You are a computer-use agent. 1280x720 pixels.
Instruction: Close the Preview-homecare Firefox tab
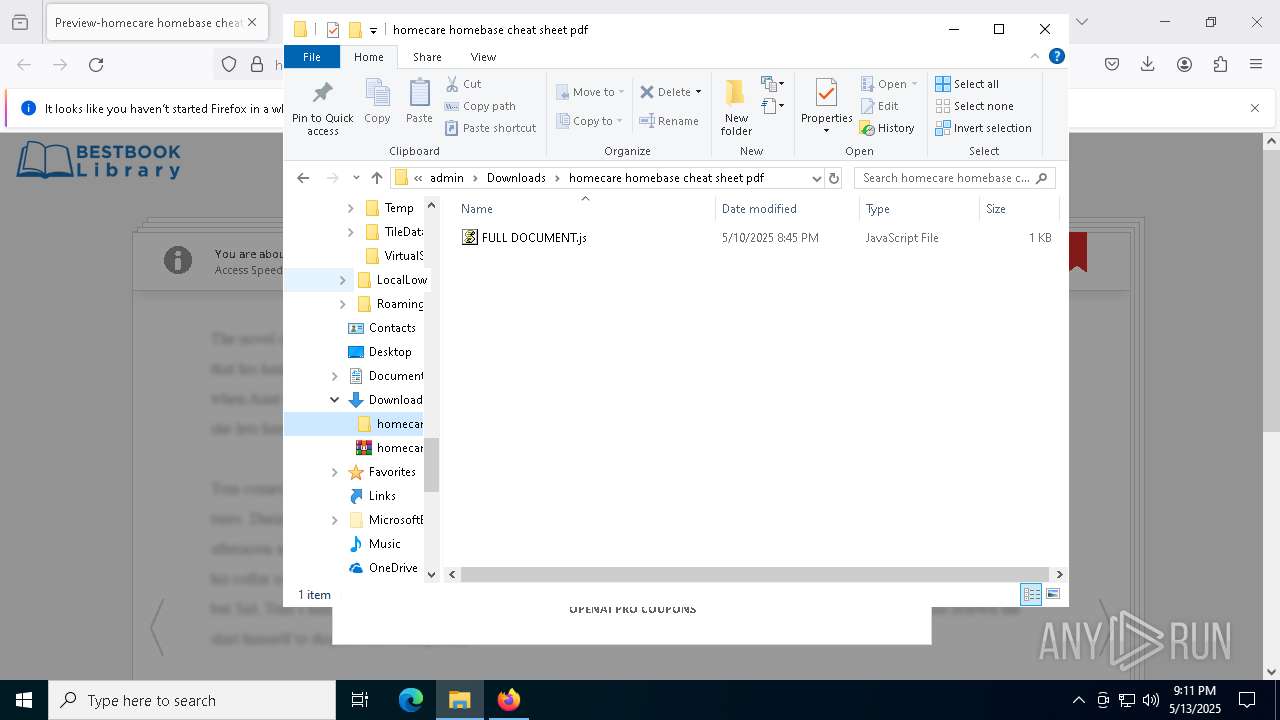pyautogui.click(x=252, y=22)
